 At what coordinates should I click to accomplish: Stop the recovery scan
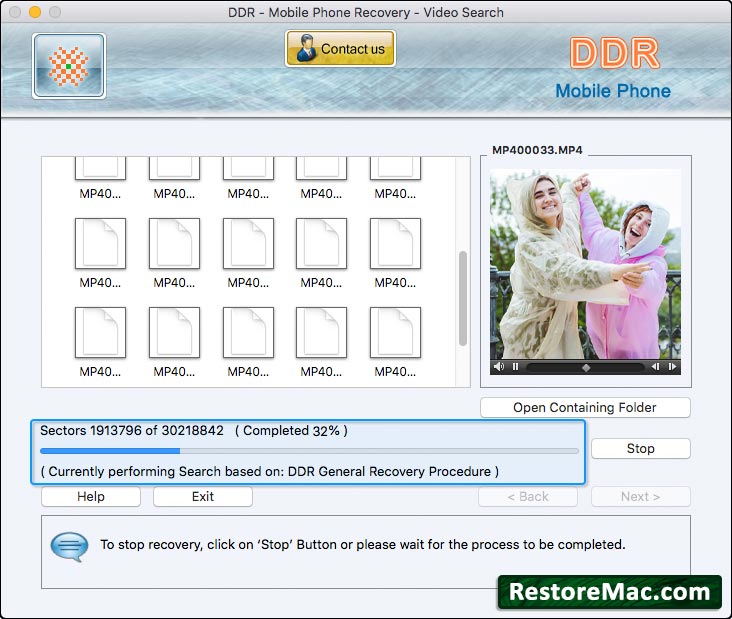tap(640, 449)
